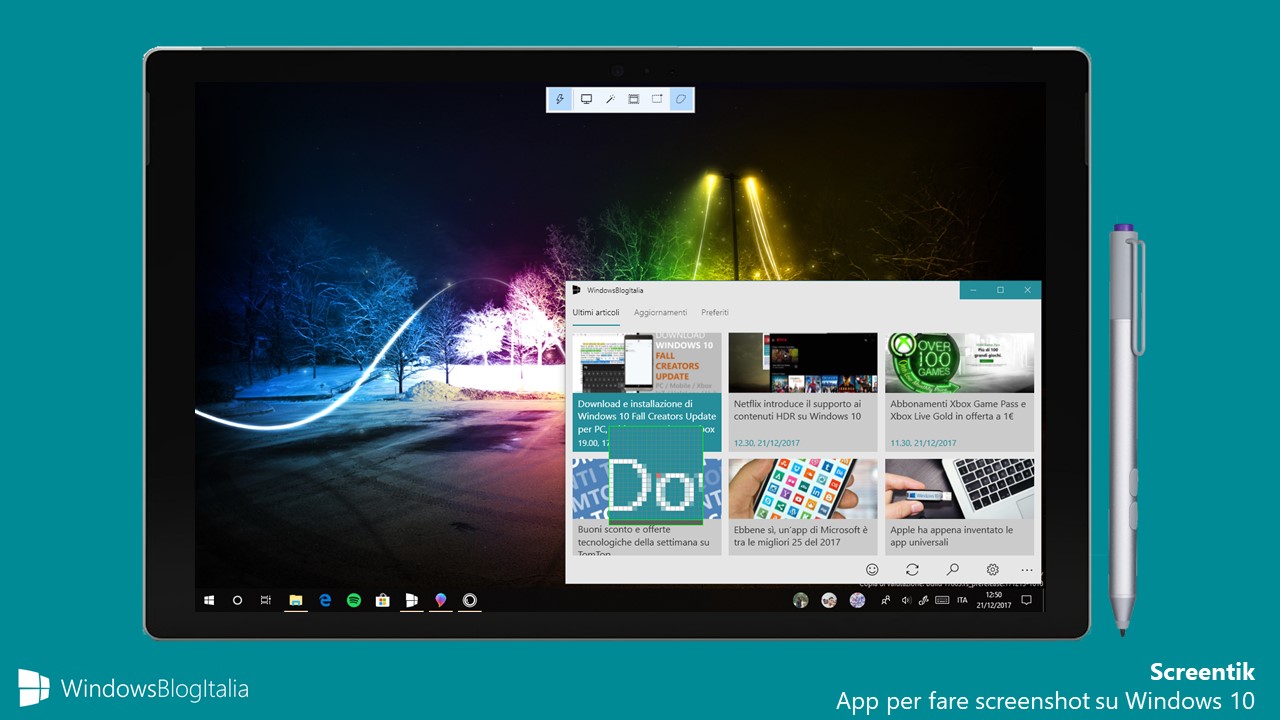Screen dimensions: 1280x720
Task: Click the second contact avatar on taskbar
Action: point(829,600)
